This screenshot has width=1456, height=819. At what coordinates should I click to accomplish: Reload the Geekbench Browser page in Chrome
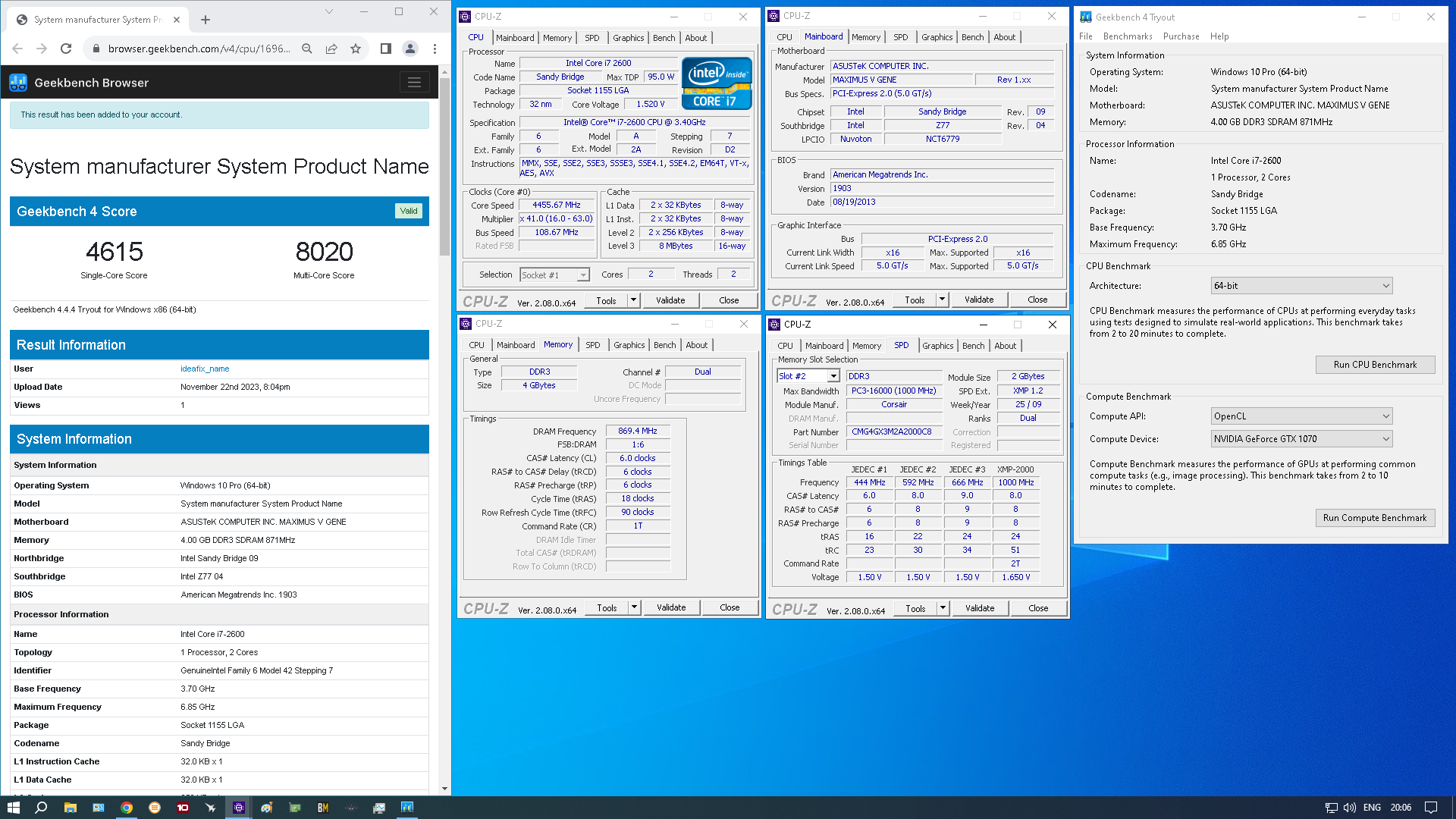coord(66,49)
